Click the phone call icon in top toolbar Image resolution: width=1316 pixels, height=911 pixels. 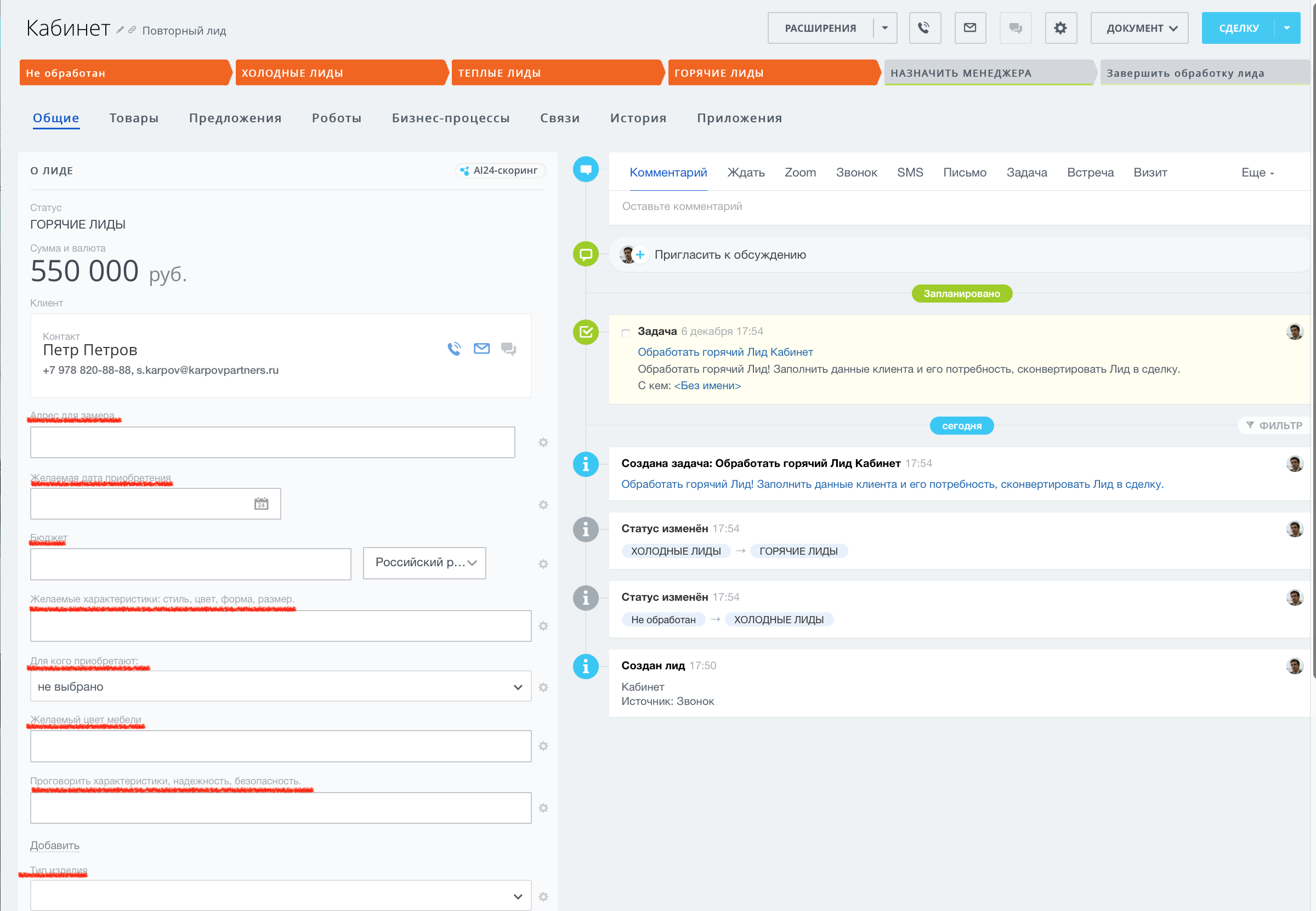coord(924,28)
